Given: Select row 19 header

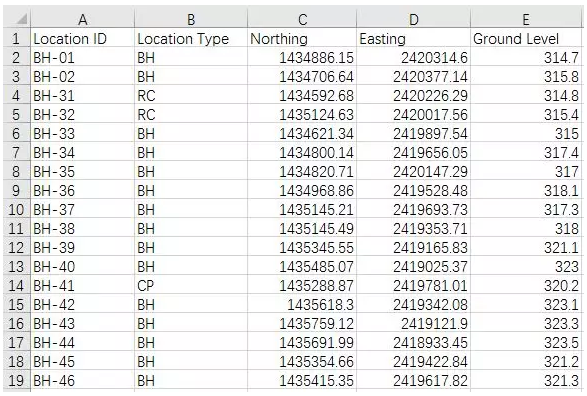Looking at the screenshot, I should pyautogui.click(x=16, y=381).
